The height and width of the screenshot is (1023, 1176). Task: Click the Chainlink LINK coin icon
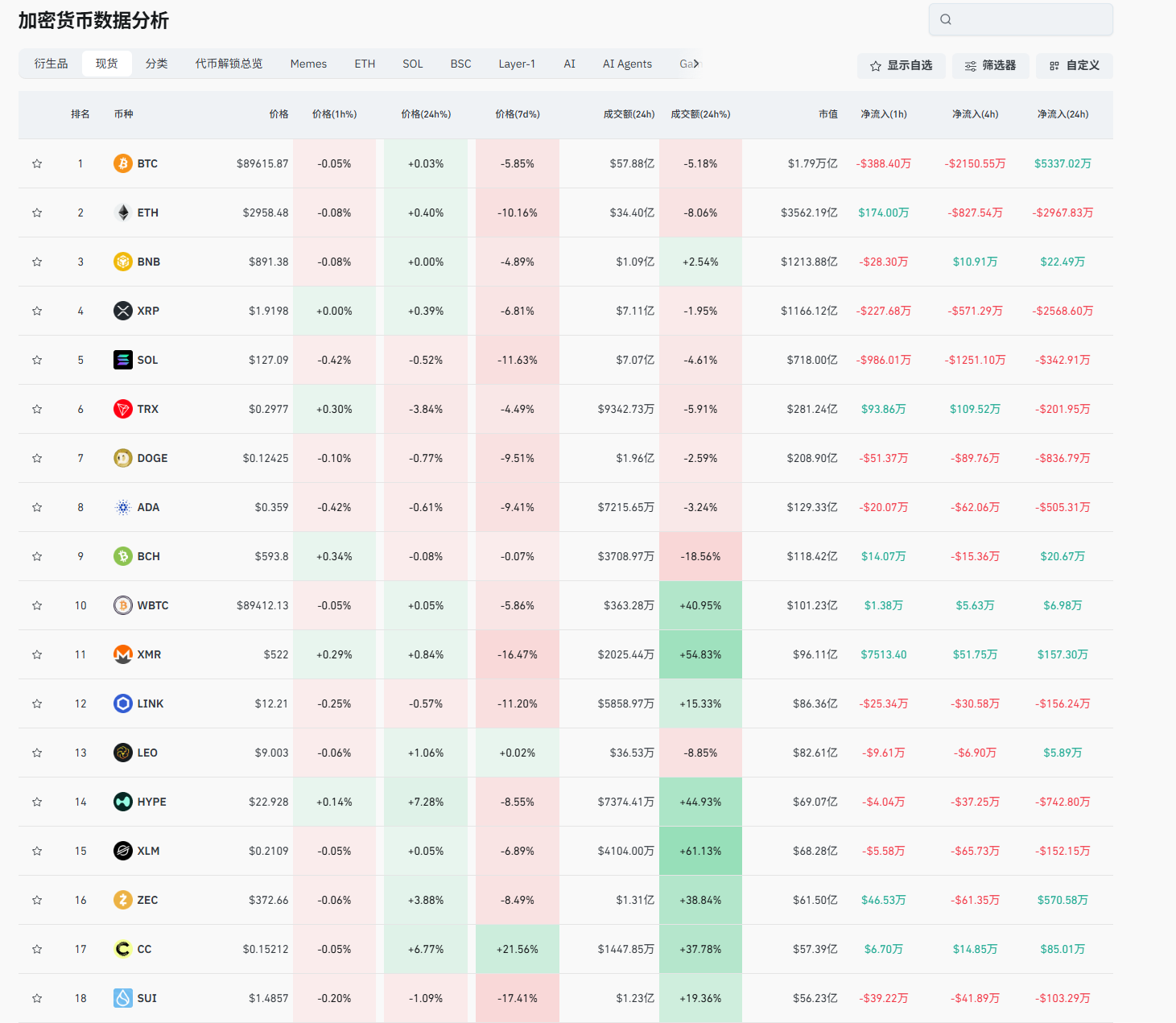[x=122, y=703]
